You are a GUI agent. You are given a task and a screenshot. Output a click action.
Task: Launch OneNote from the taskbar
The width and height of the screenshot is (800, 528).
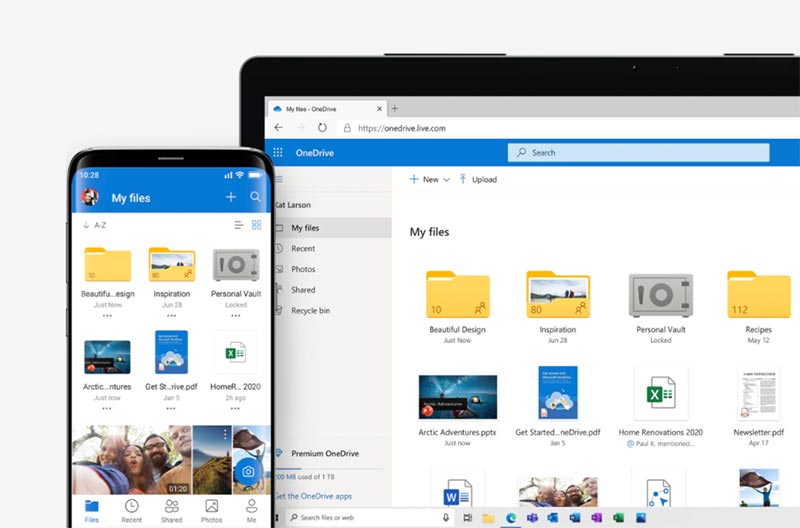596,518
